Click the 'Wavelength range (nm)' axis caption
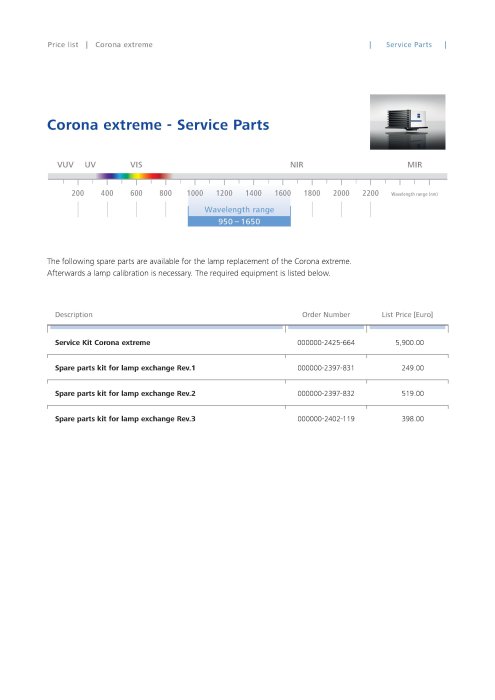The image size is (495, 700). pyautogui.click(x=414, y=194)
